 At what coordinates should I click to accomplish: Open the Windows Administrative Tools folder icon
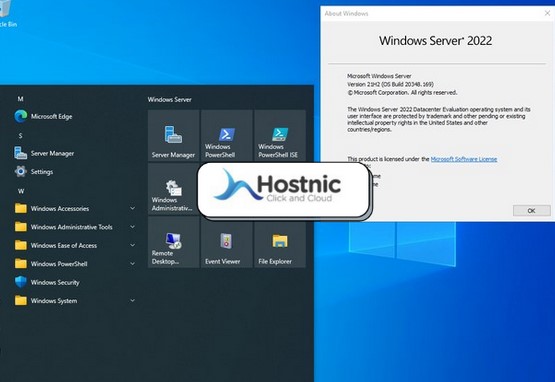(x=21, y=227)
